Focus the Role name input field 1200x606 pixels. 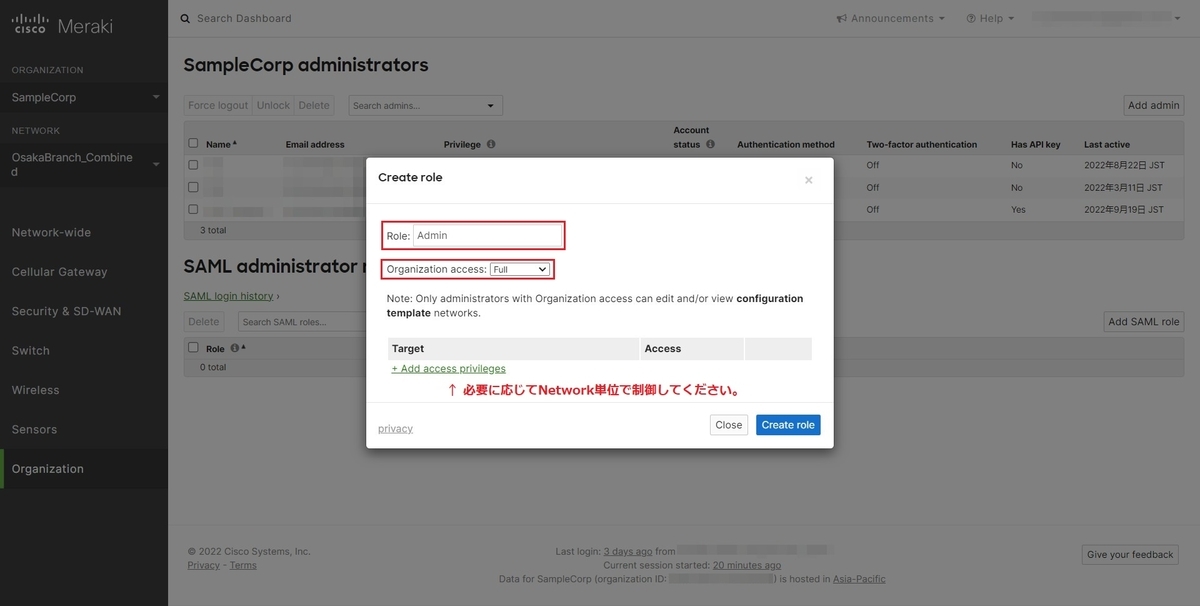coord(487,235)
